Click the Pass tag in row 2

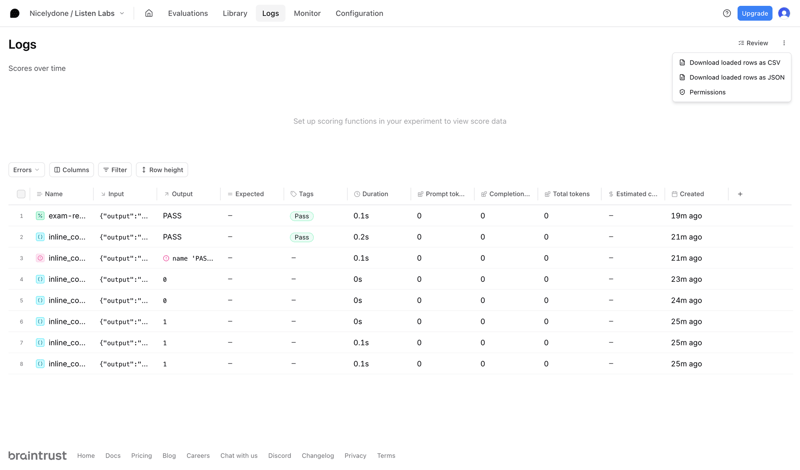pyautogui.click(x=302, y=237)
